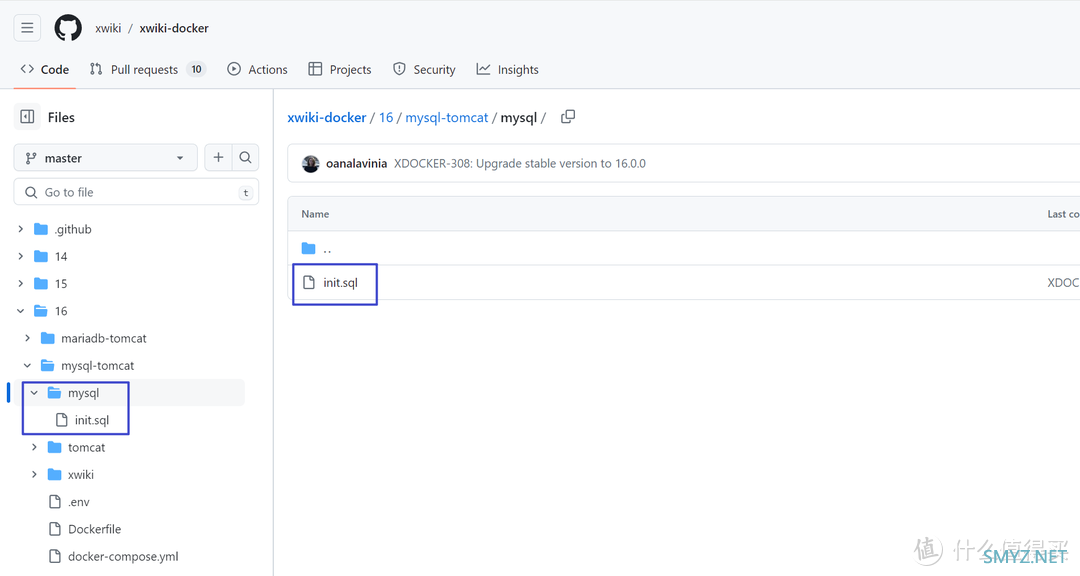Expand the .github folder chevron
The image size is (1080, 576).
(x=21, y=229)
